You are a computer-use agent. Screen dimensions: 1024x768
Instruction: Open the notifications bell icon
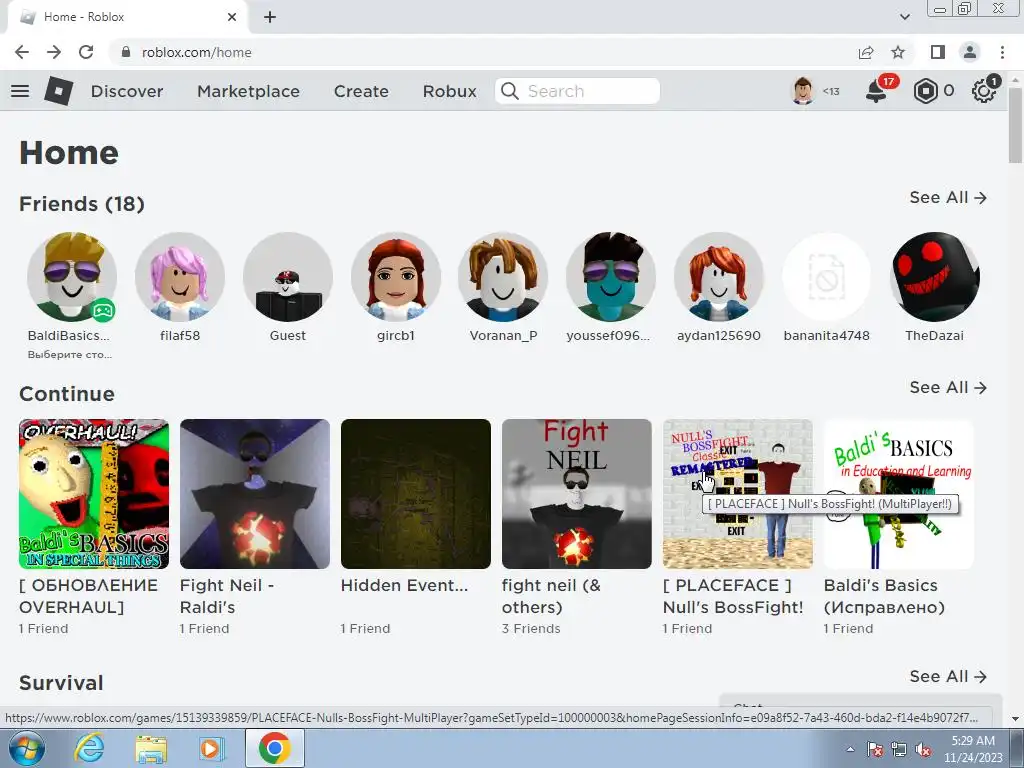(x=876, y=91)
